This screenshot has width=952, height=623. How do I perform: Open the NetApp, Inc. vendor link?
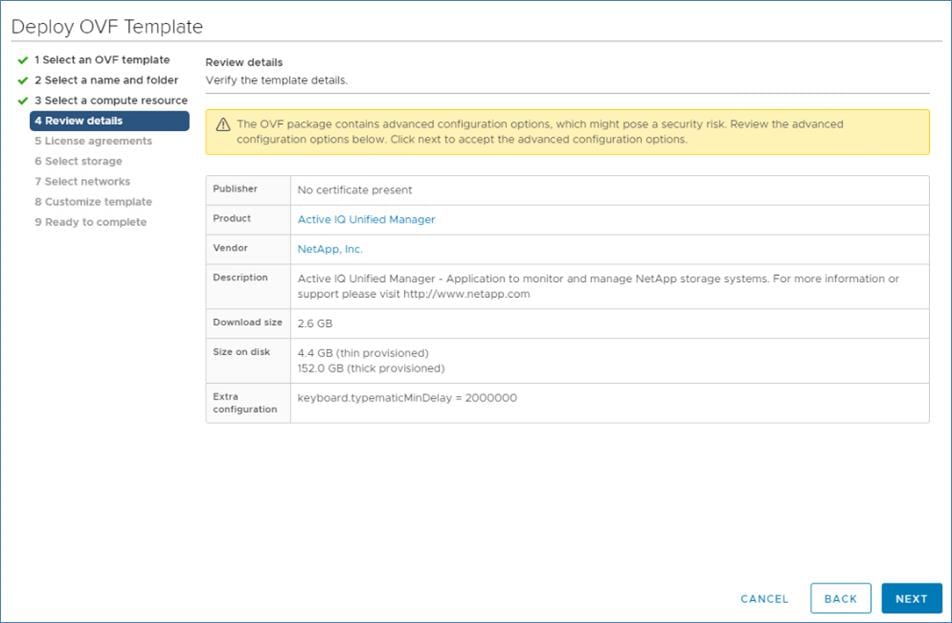tap(330, 250)
